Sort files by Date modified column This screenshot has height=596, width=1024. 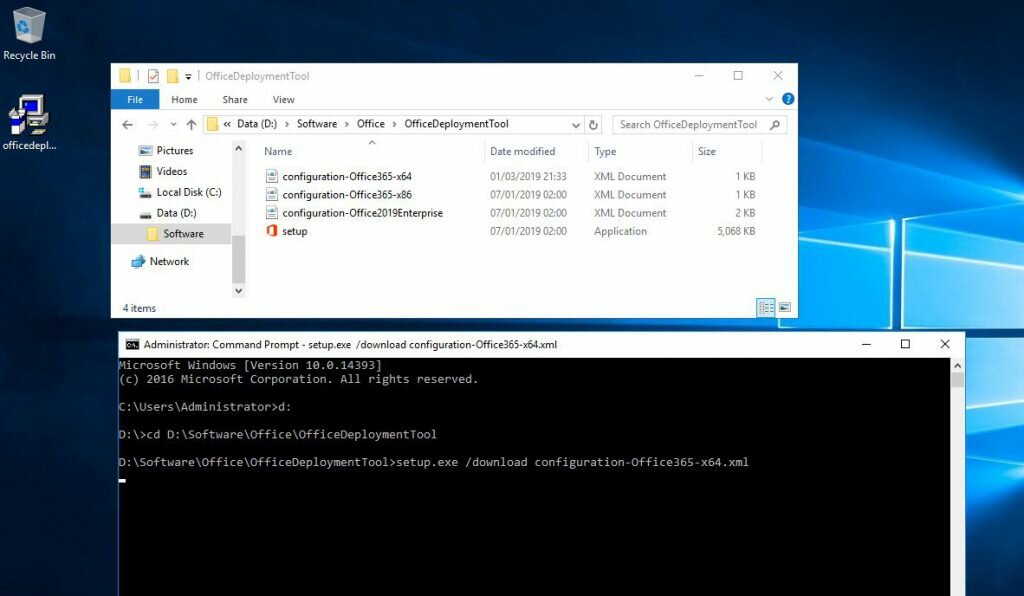[x=522, y=151]
